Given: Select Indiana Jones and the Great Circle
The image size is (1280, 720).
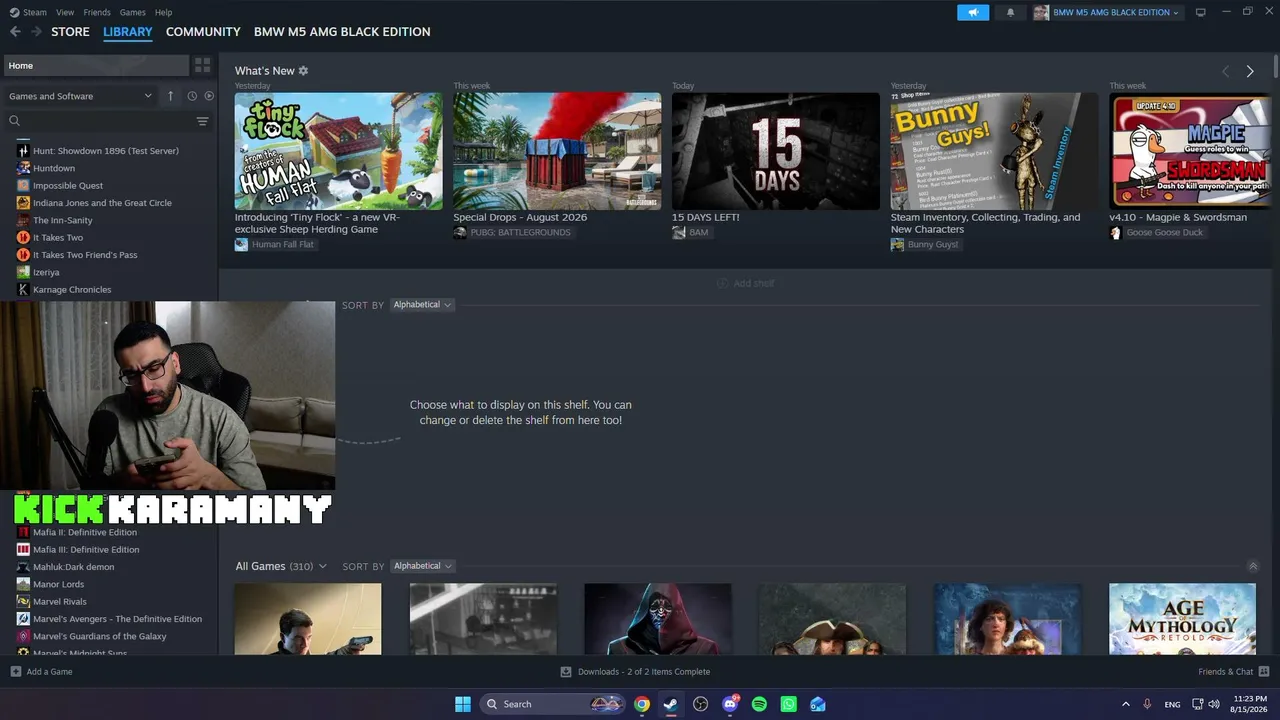Looking at the screenshot, I should click(102, 203).
